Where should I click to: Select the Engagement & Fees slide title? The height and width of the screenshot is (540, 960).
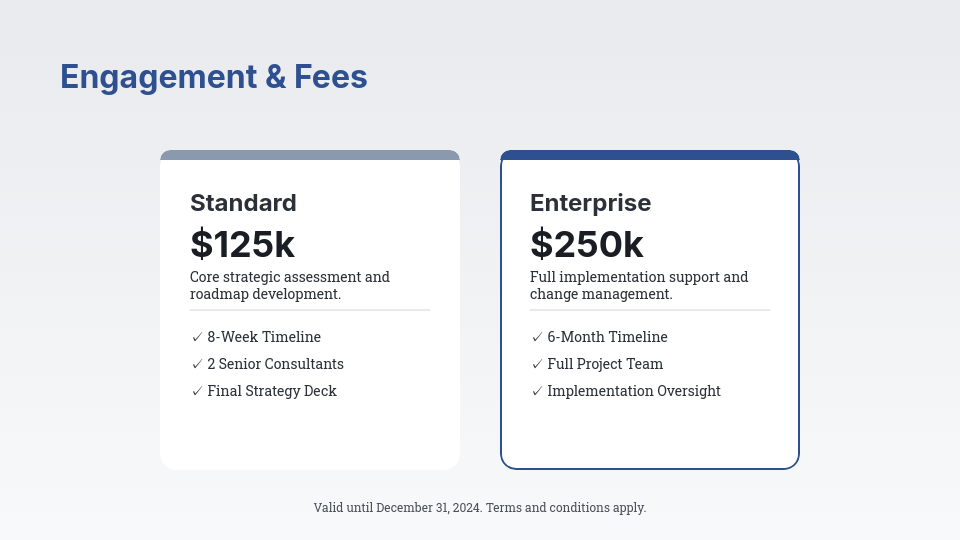213,77
